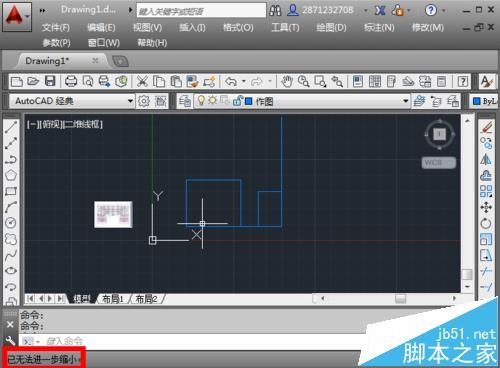Open the user account 2871232708 dropdown
Viewport: 500px width, 368px height.
point(366,10)
